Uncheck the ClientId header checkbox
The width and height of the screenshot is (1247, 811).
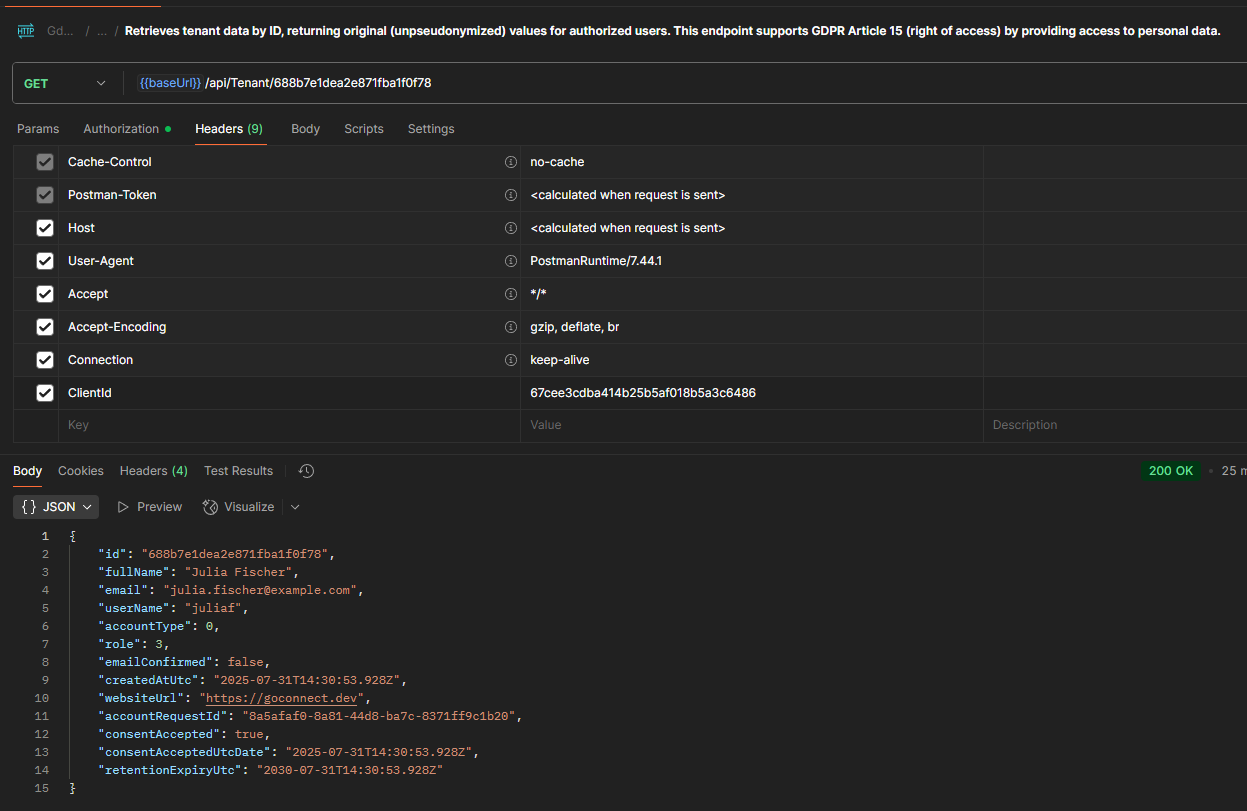[x=45, y=393]
